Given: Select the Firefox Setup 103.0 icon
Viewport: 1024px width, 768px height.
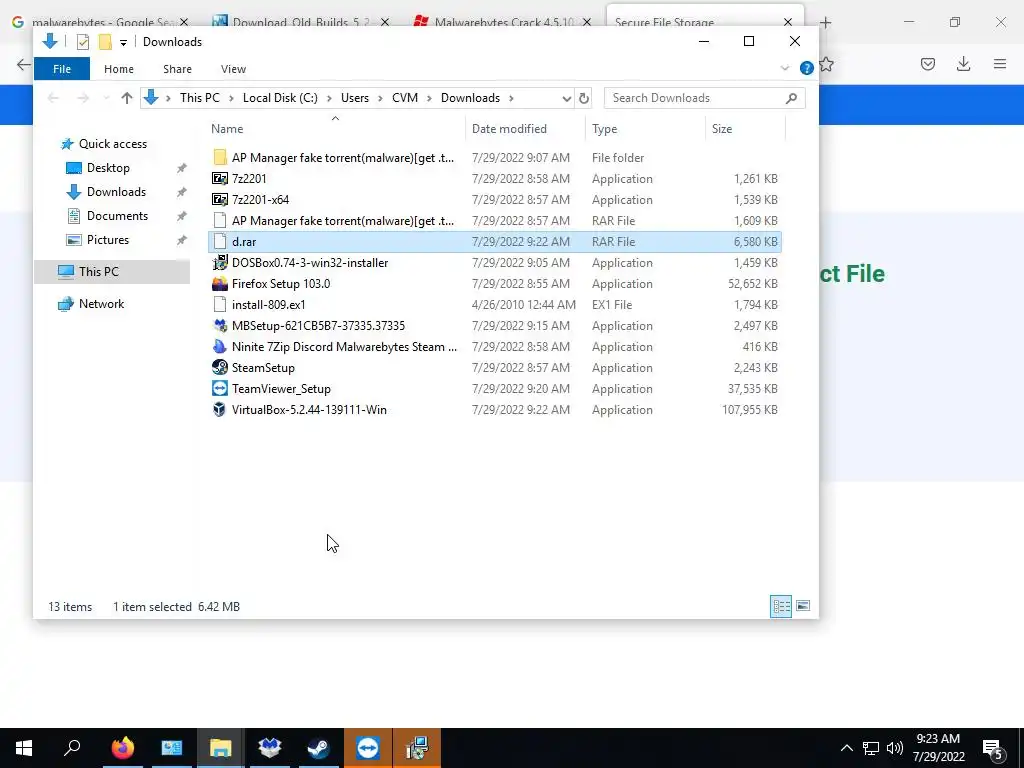Looking at the screenshot, I should click(220, 283).
